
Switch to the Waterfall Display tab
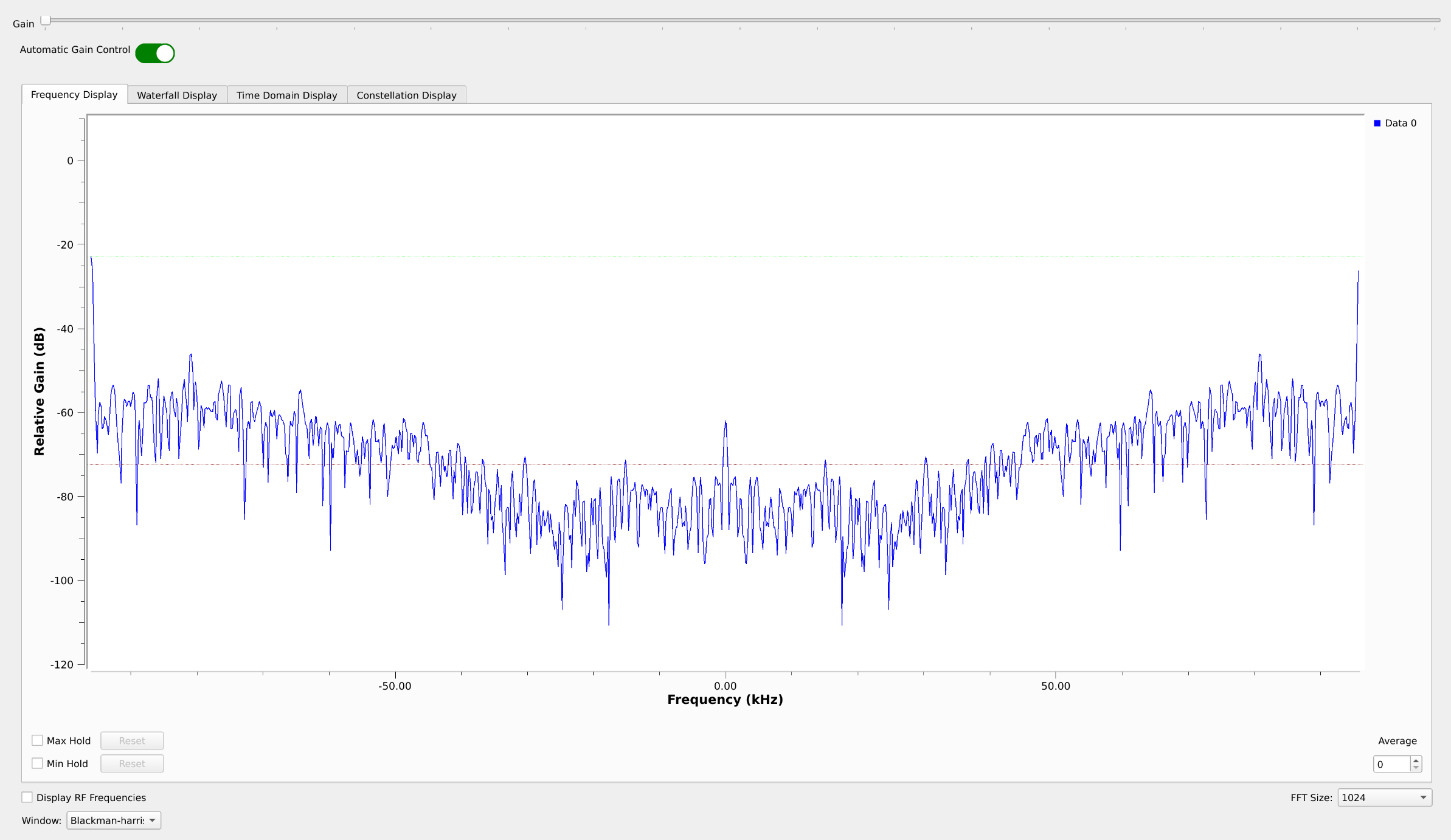[177, 95]
